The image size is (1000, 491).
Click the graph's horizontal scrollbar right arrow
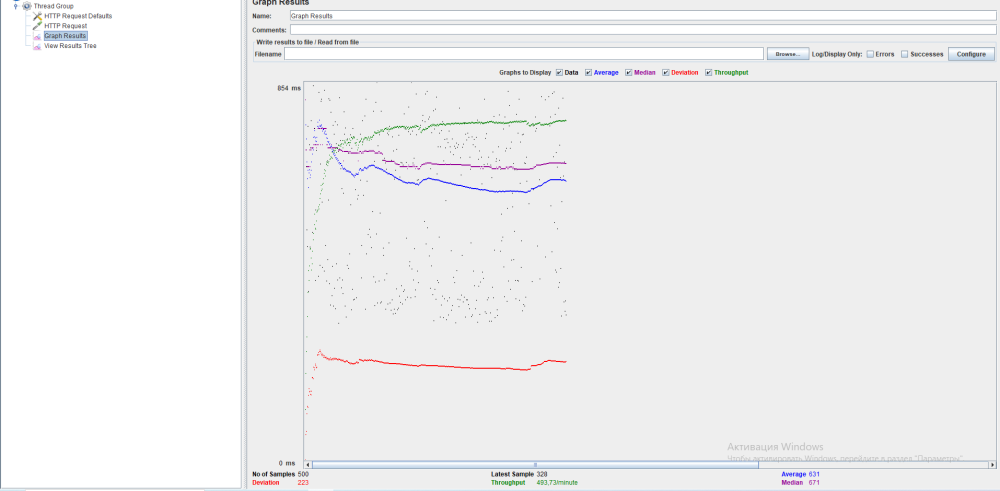pyautogui.click(x=990, y=464)
